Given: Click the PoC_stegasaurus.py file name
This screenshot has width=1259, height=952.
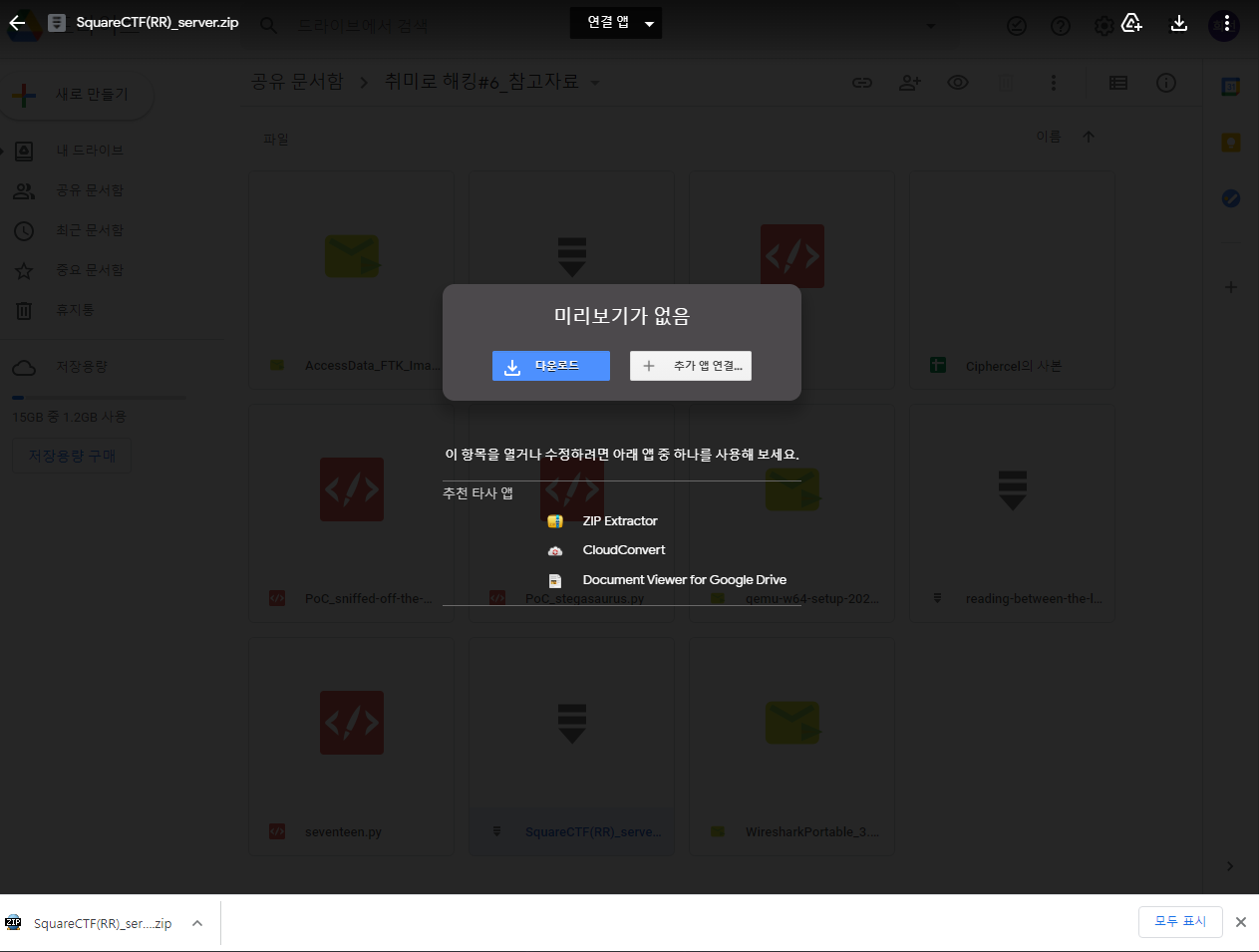Looking at the screenshot, I should 584,599.
